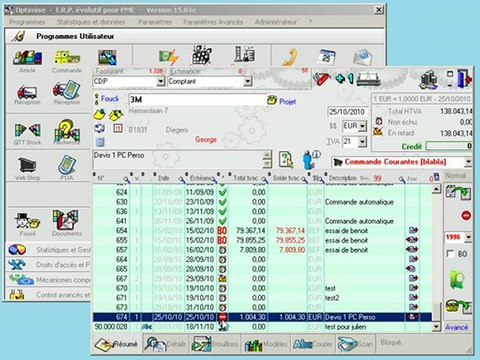The width and height of the screenshot is (480, 360).
Task: Open the QTT Stock icon
Action: (x=27, y=130)
